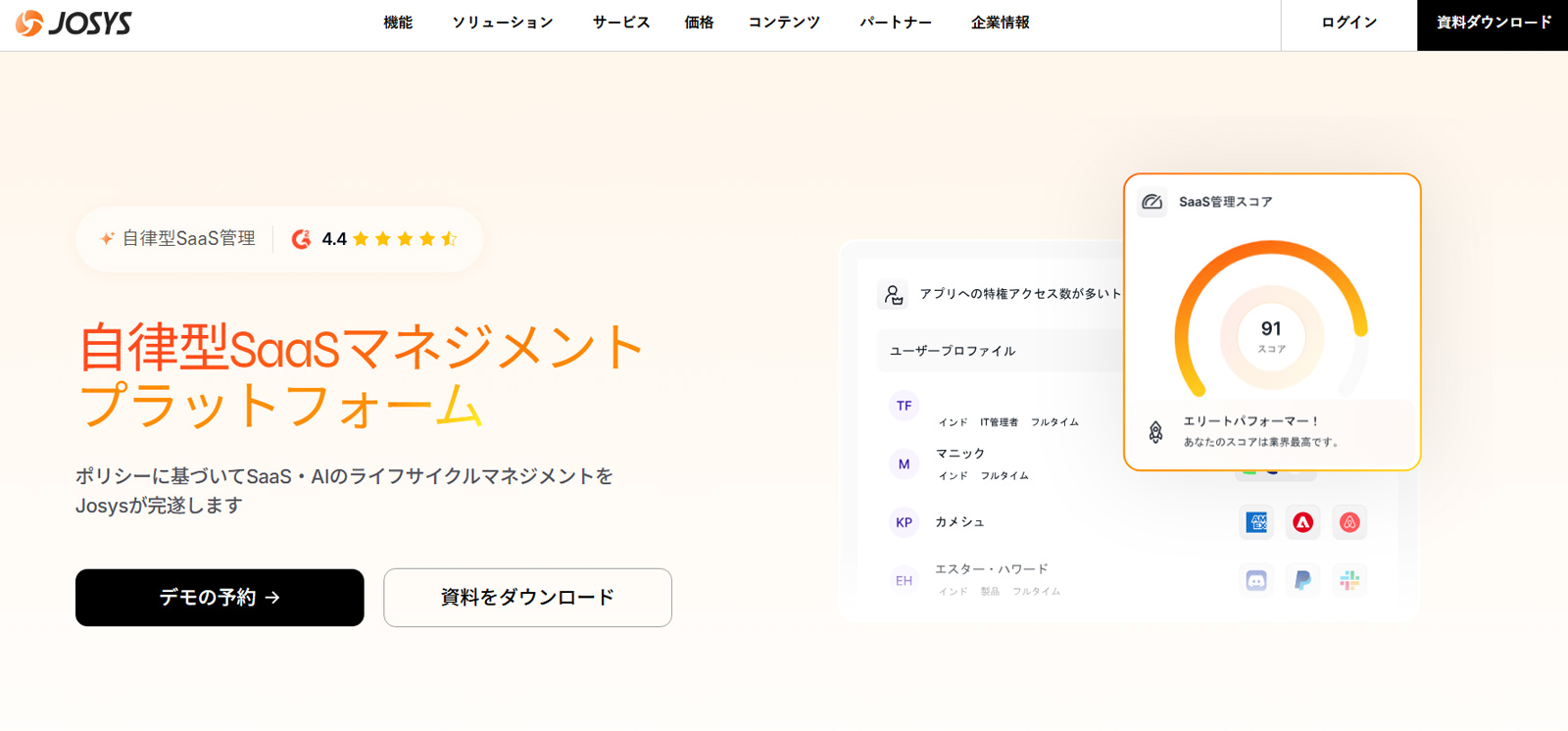Click the half-filled fifth rating star

pyautogui.click(x=449, y=238)
